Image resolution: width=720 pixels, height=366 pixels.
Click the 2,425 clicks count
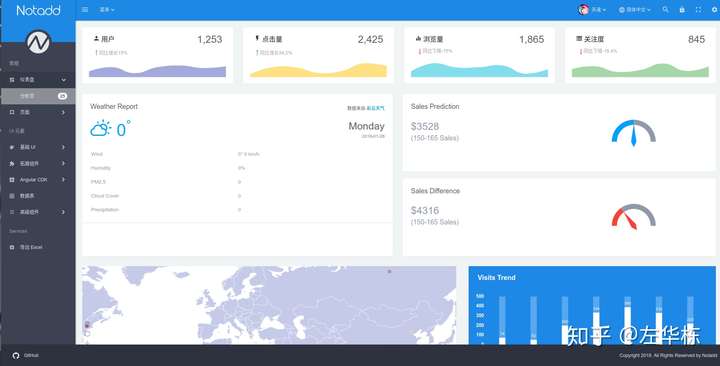(371, 39)
